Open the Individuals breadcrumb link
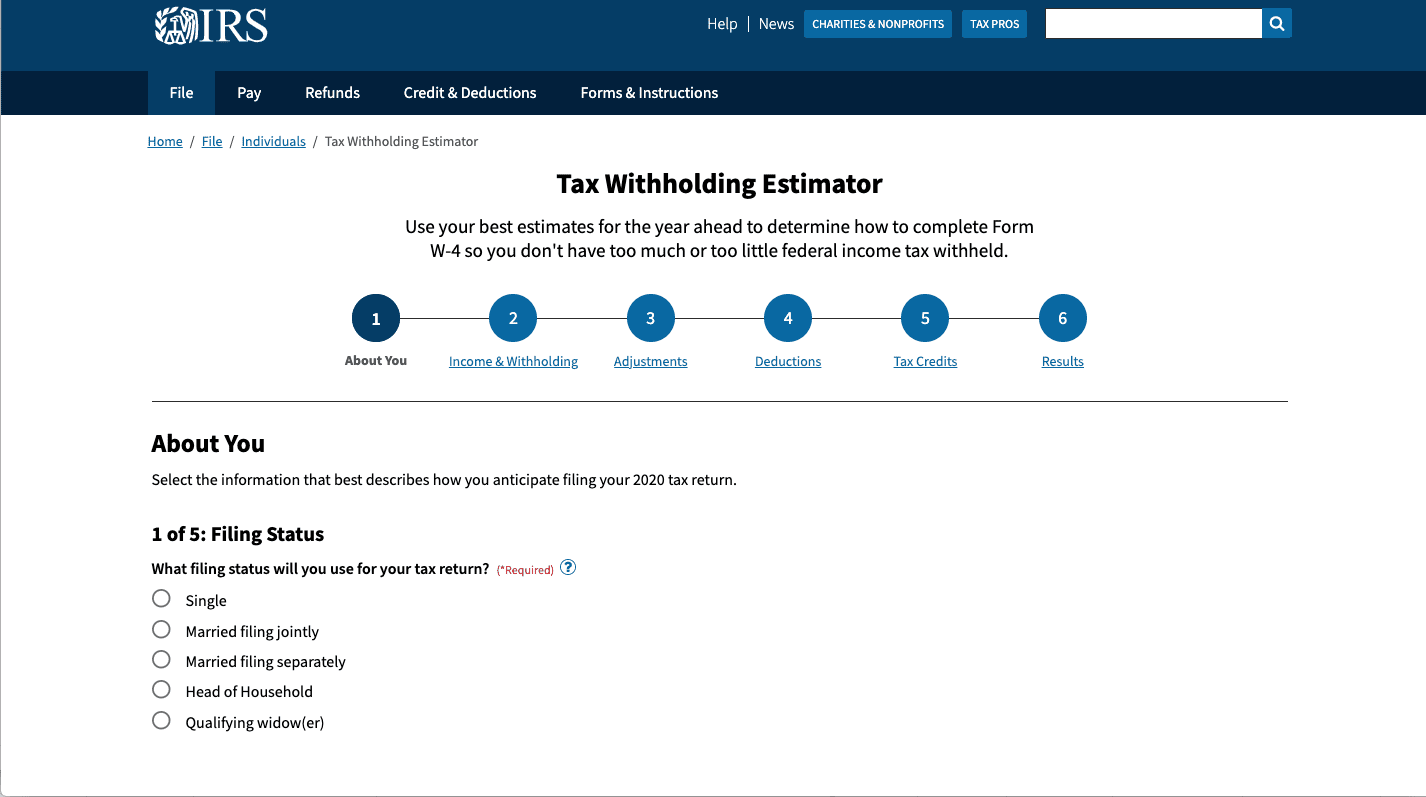 [273, 141]
